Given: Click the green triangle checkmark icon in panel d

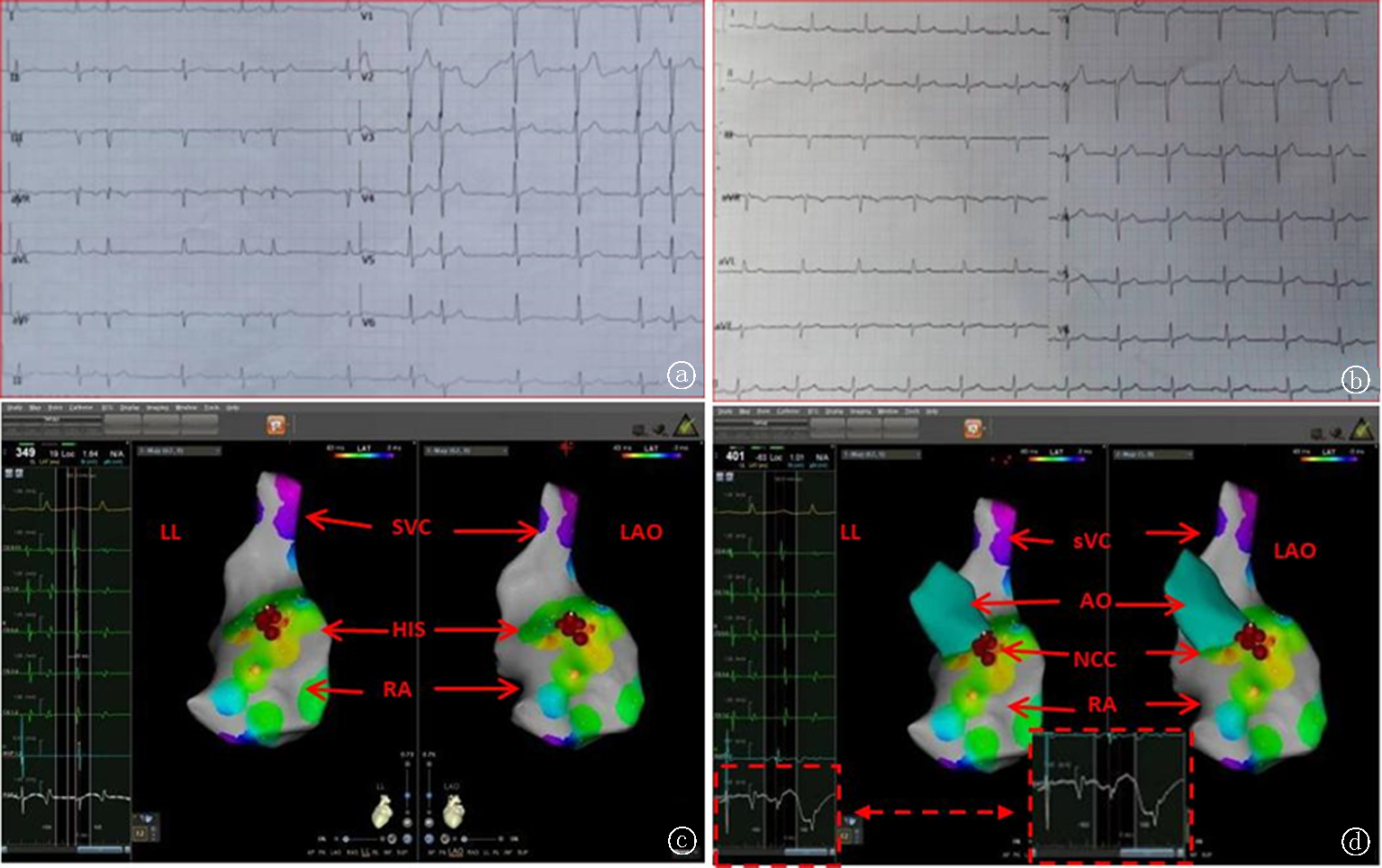Looking at the screenshot, I should 1362,429.
